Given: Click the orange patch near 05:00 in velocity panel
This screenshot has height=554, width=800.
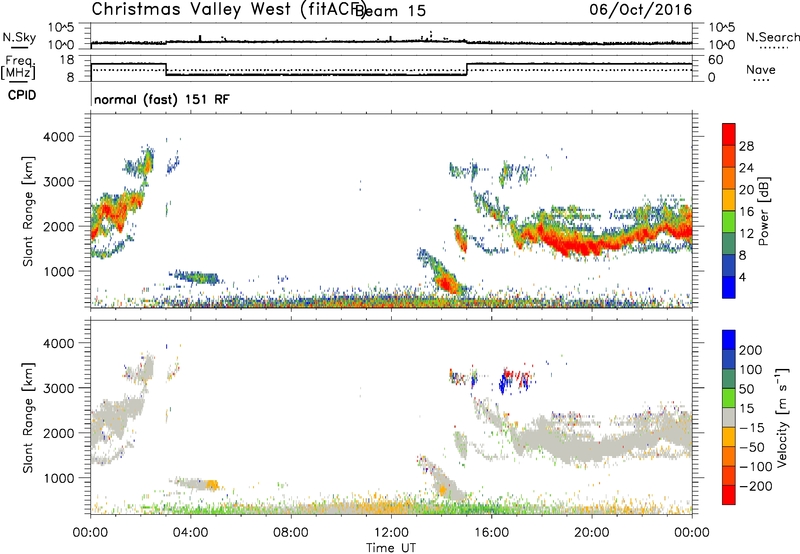Looking at the screenshot, I should 211,484.
